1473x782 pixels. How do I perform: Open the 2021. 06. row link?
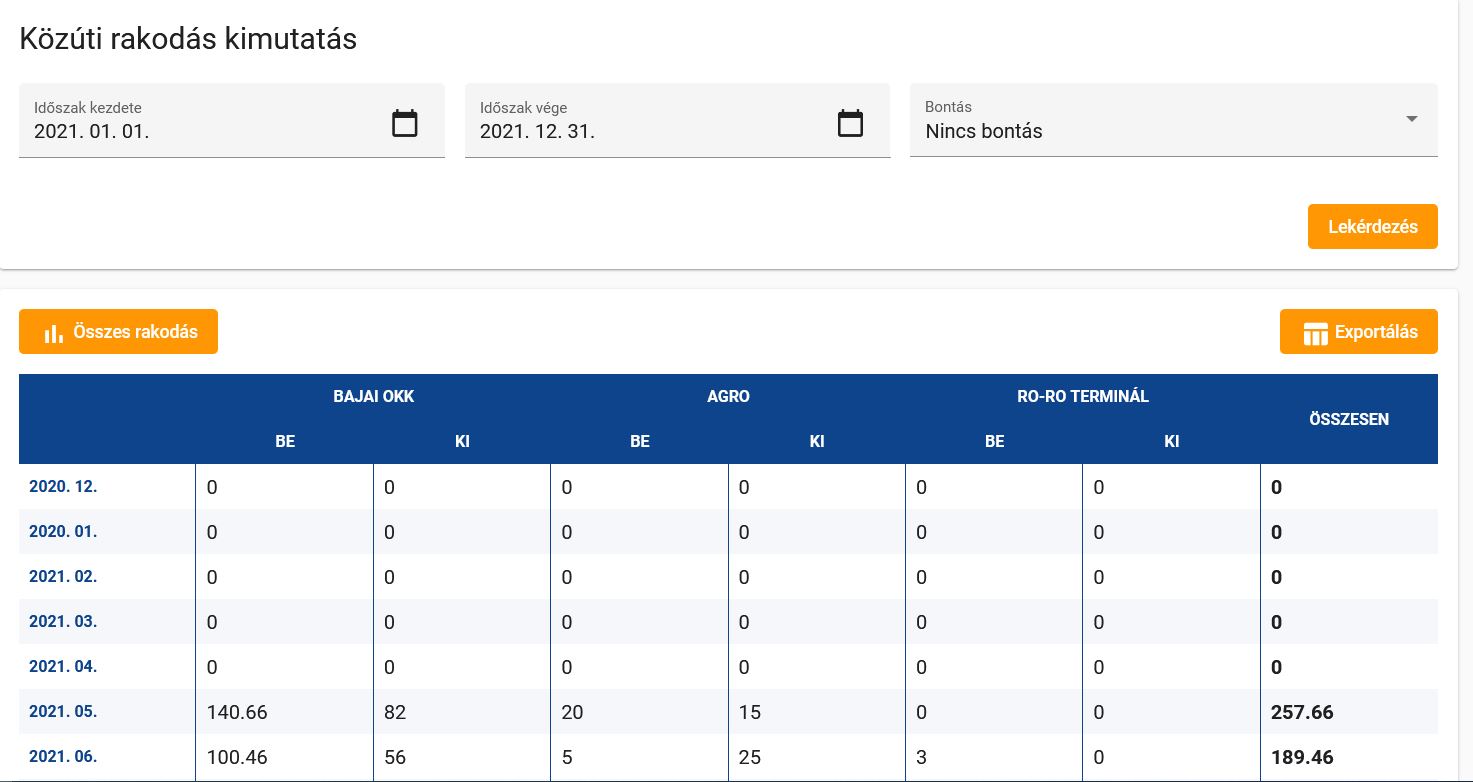[x=63, y=757]
